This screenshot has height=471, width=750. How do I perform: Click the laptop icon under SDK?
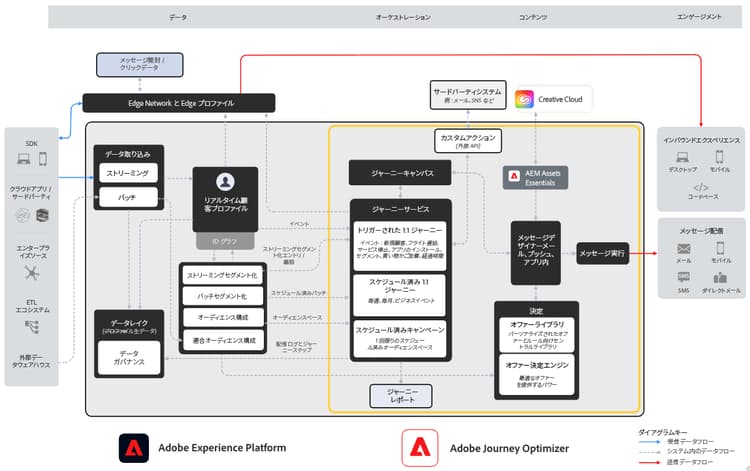(x=23, y=159)
